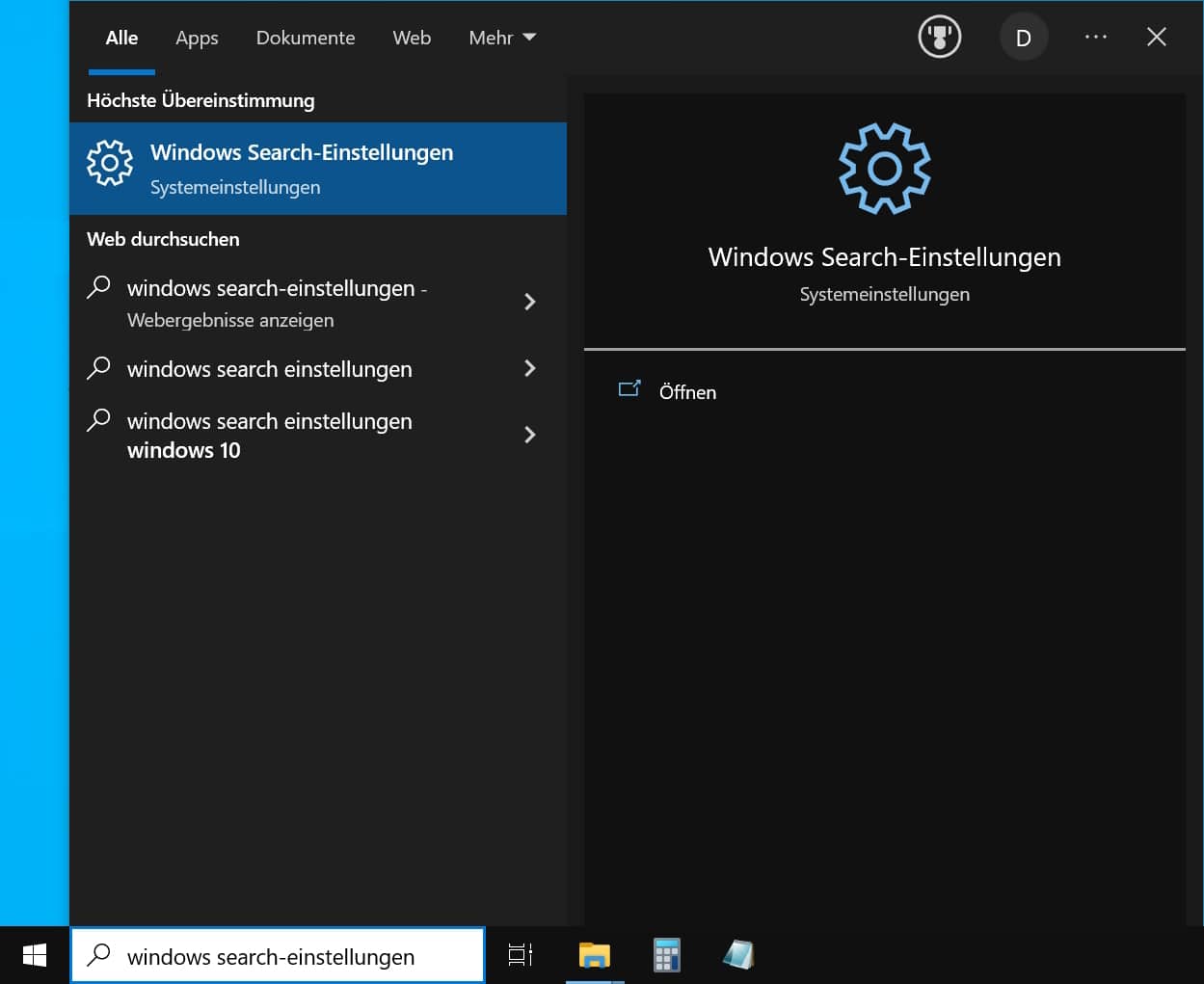Click the 'Windows Search-Einstellungen' title in preview pane
Screen dimensions: 1204x984
885,257
